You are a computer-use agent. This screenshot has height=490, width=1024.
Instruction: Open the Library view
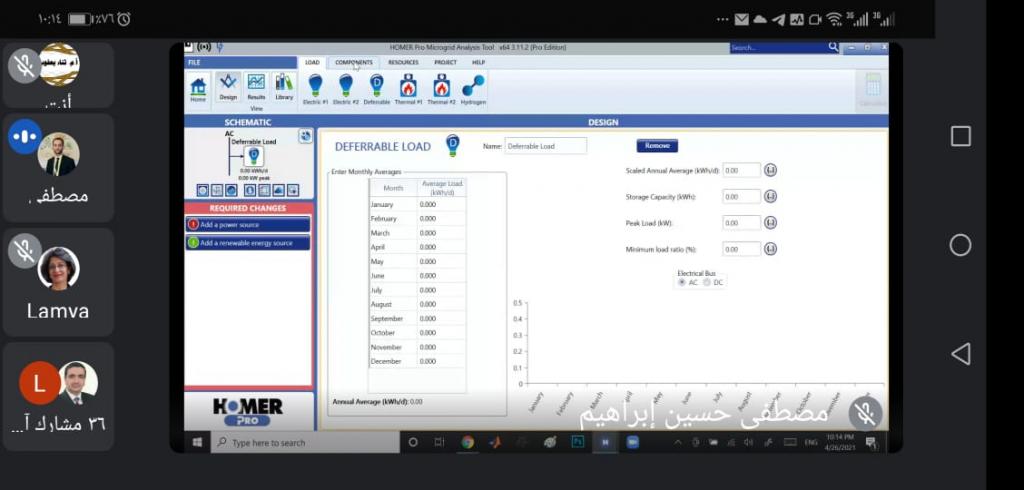pyautogui.click(x=284, y=86)
